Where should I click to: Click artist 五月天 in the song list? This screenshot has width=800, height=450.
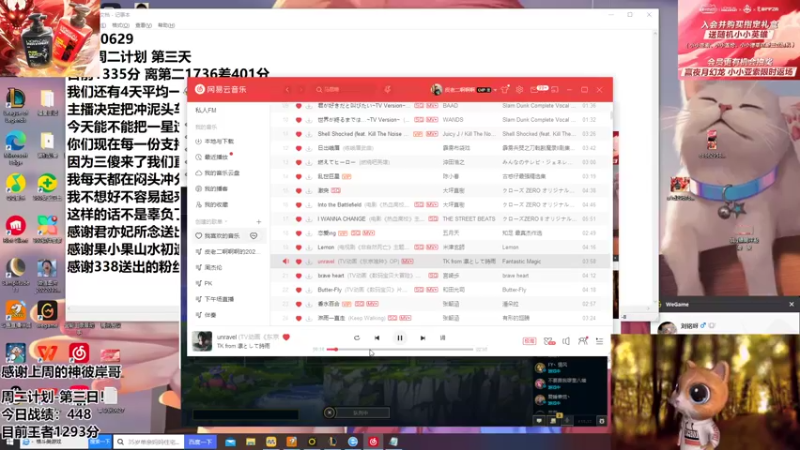(451, 233)
